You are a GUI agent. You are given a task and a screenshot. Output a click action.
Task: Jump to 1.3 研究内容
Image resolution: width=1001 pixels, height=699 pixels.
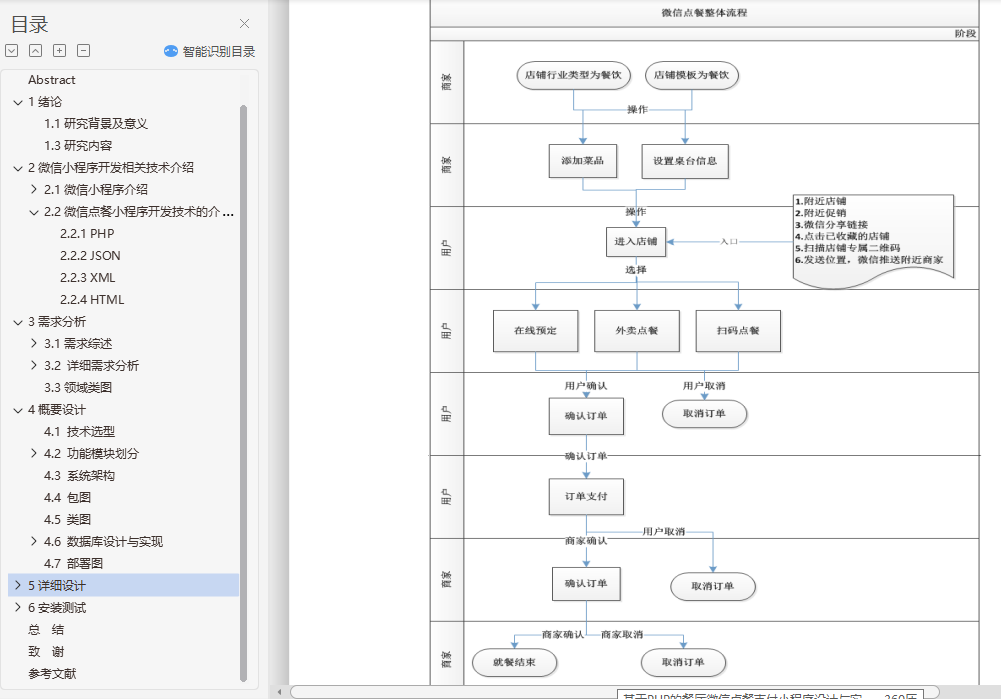[x=78, y=146]
